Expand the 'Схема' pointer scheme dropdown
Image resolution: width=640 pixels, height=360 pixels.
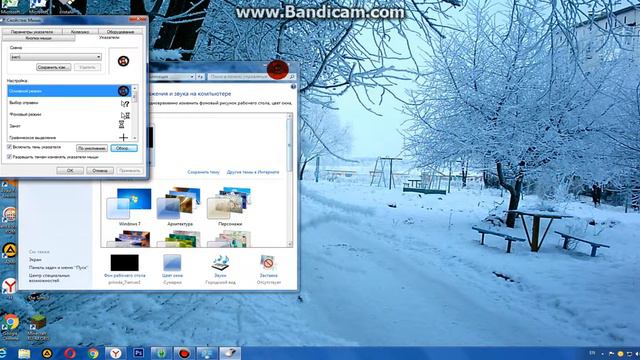pyautogui.click(x=98, y=57)
